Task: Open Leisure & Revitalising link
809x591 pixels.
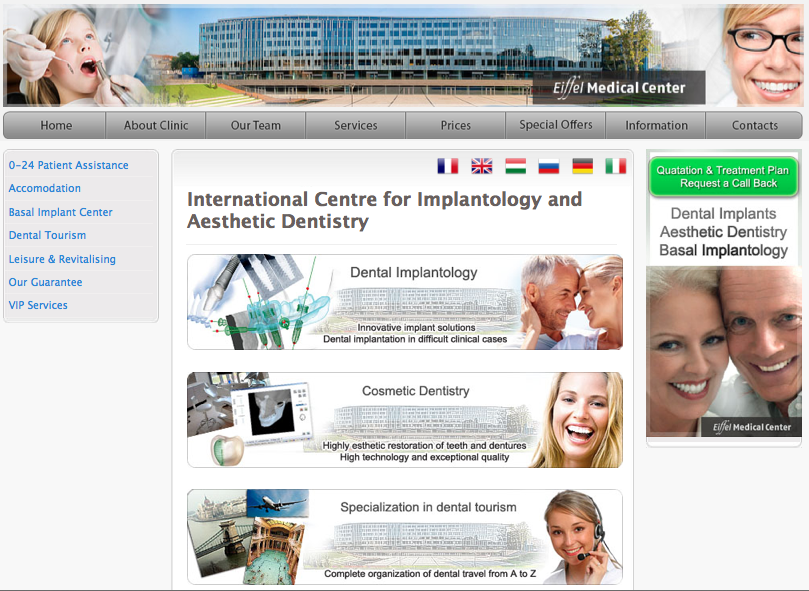Action: [x=62, y=259]
